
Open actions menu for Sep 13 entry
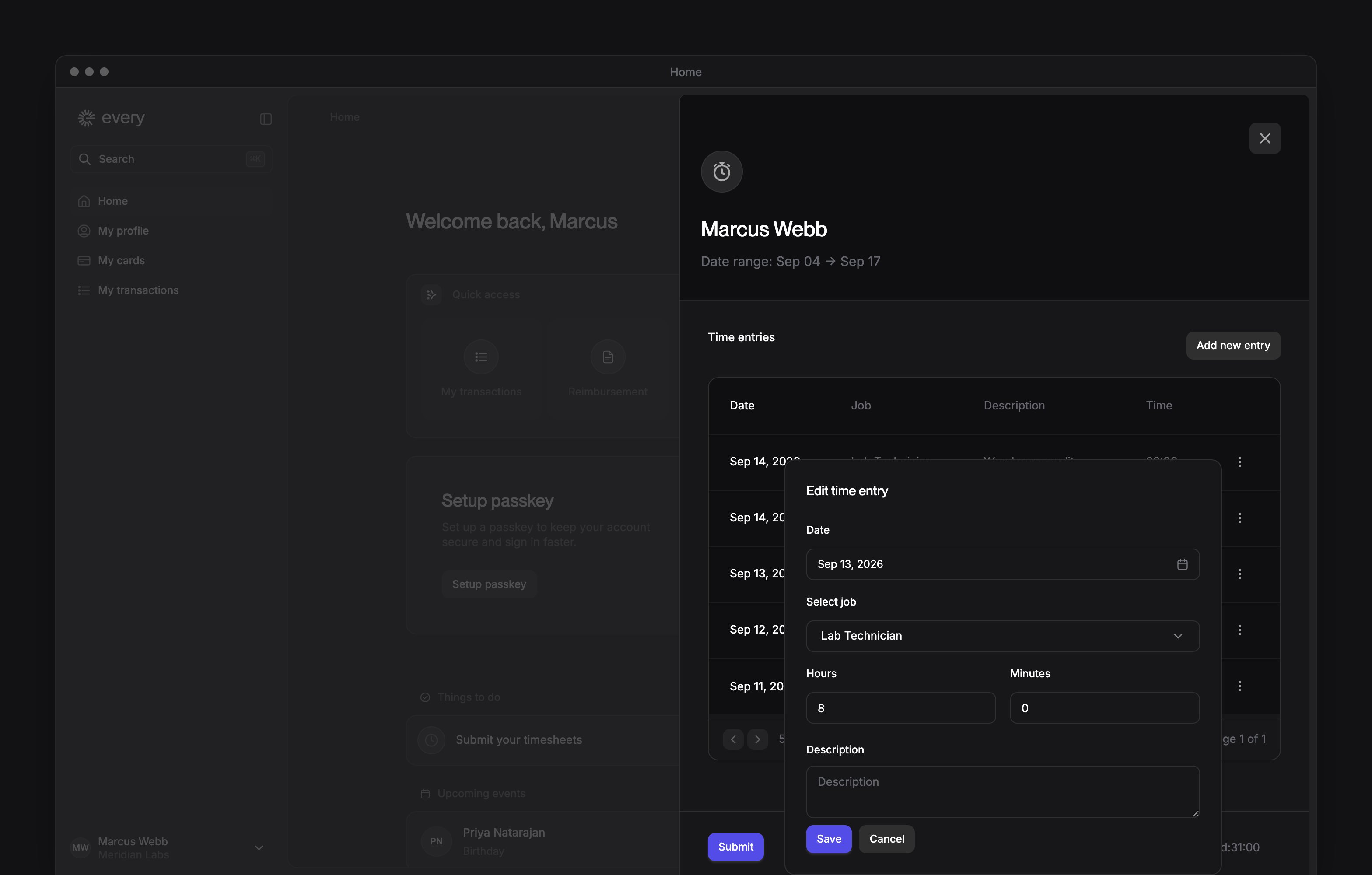[x=1239, y=574]
